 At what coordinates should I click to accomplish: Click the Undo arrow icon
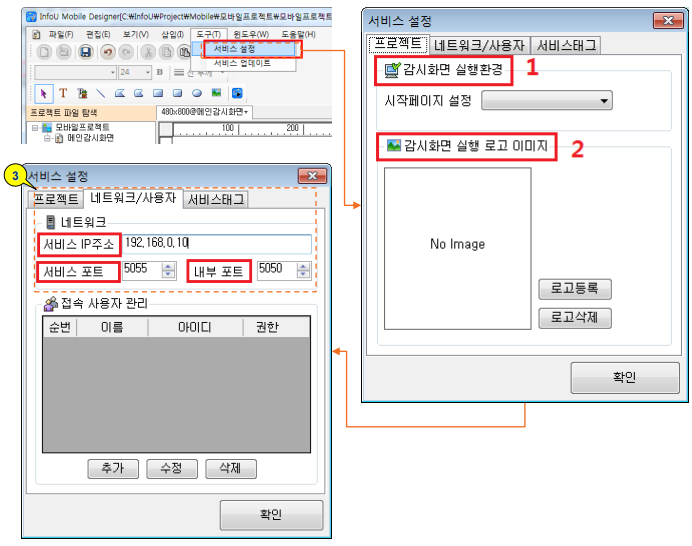click(x=107, y=52)
